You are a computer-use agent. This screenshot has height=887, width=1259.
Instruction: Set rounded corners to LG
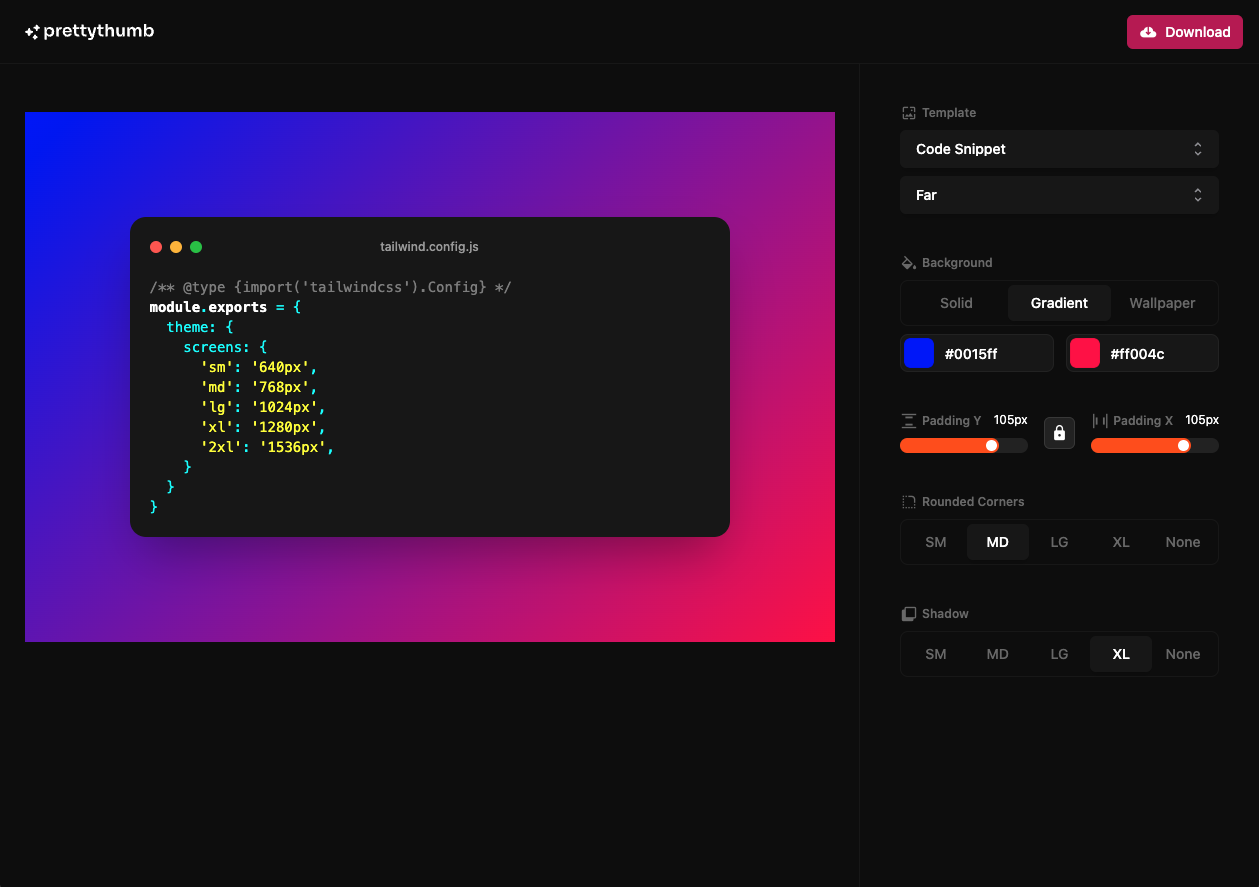click(1059, 542)
